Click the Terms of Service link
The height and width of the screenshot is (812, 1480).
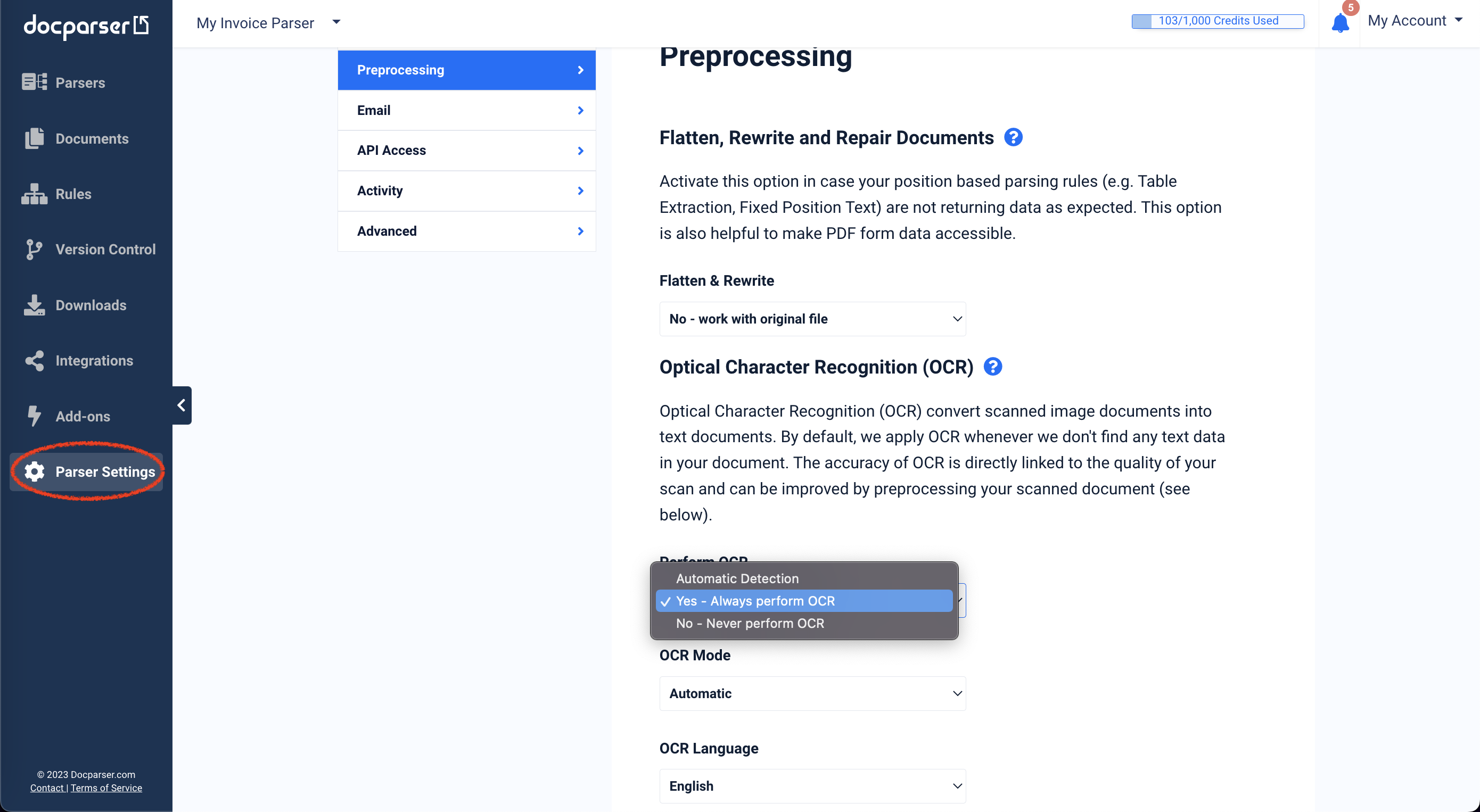pos(106,788)
